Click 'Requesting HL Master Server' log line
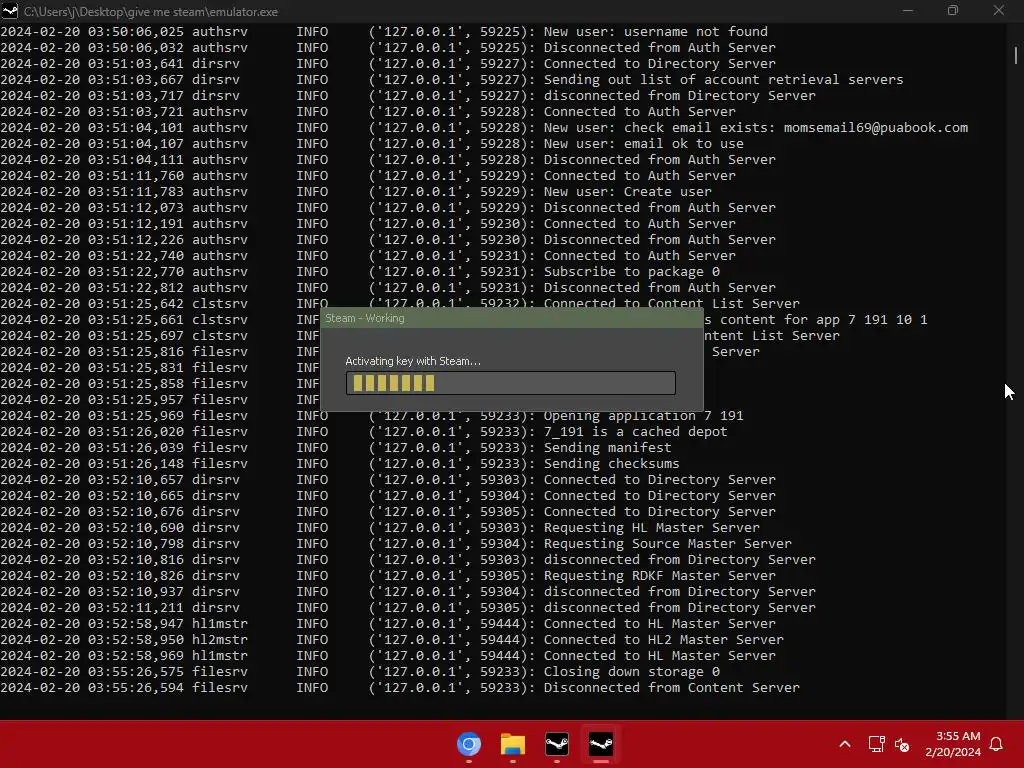The image size is (1024, 768). 652,528
